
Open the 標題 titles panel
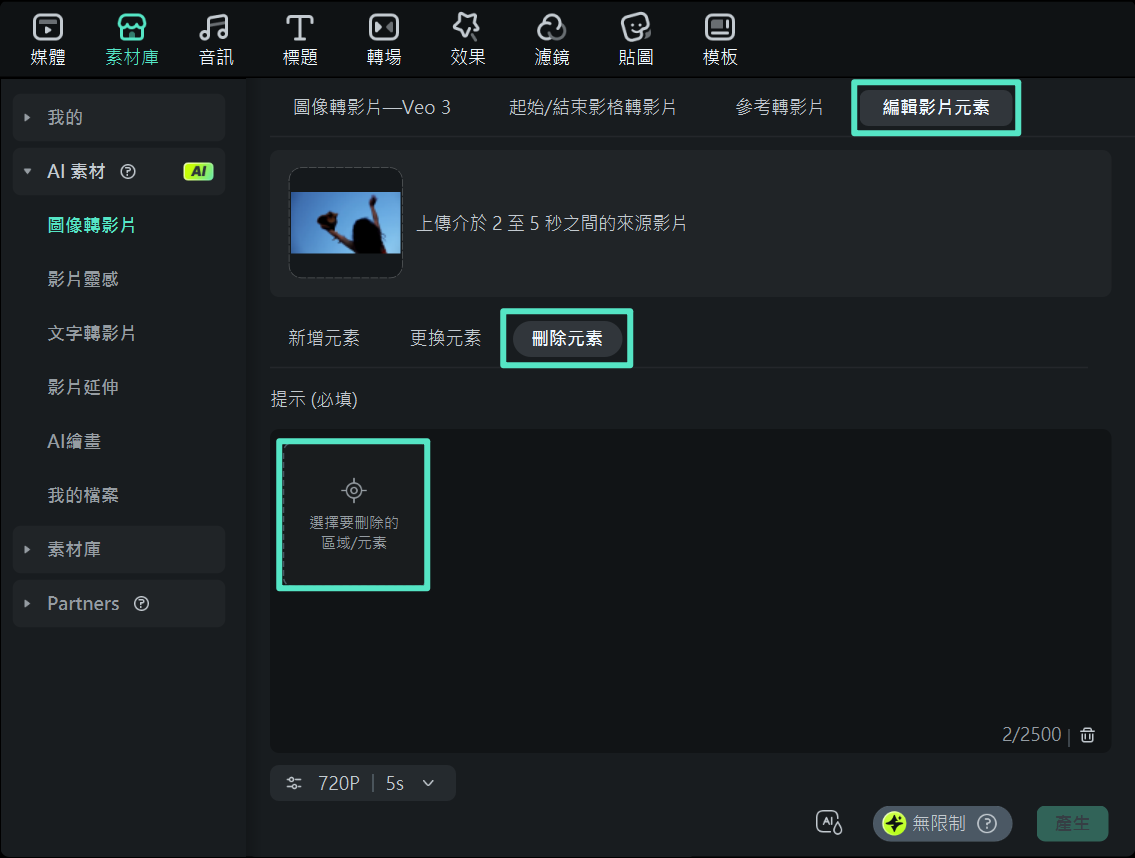[299, 38]
